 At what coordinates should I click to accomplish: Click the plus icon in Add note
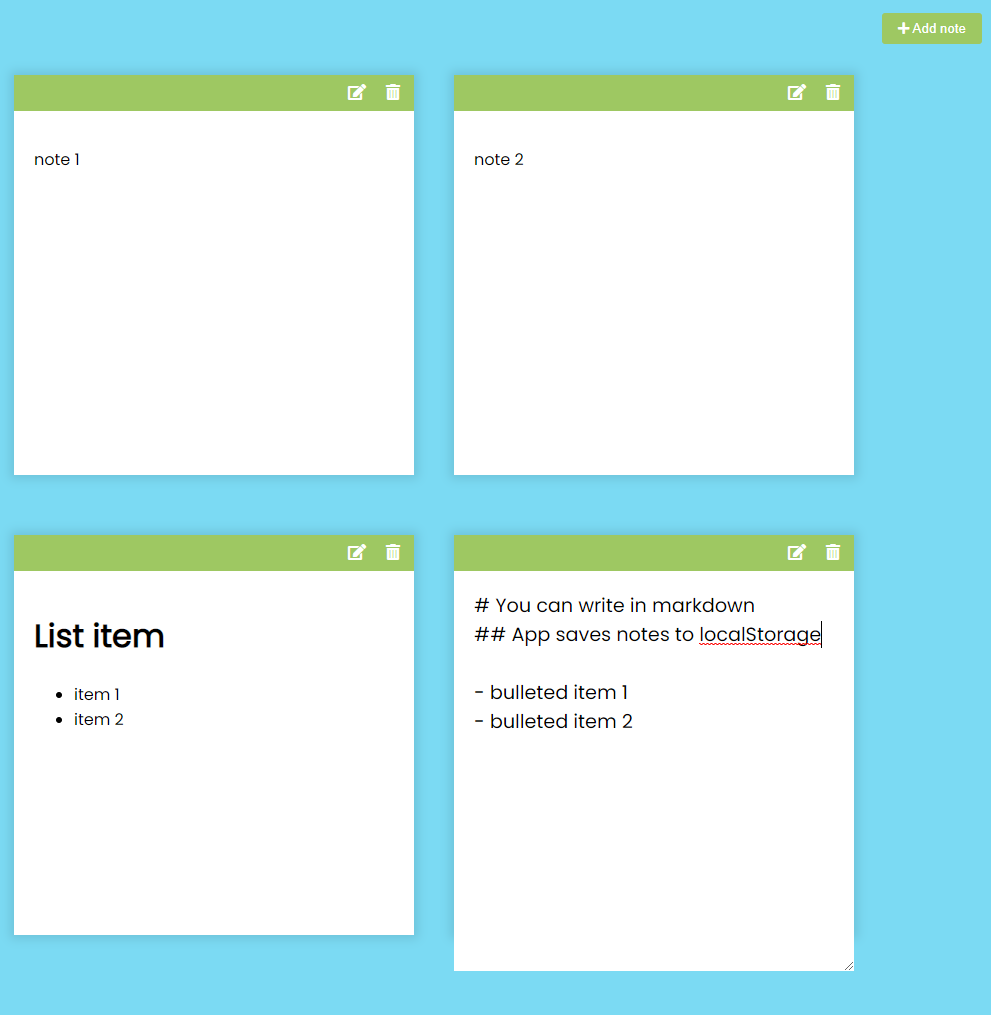(904, 28)
